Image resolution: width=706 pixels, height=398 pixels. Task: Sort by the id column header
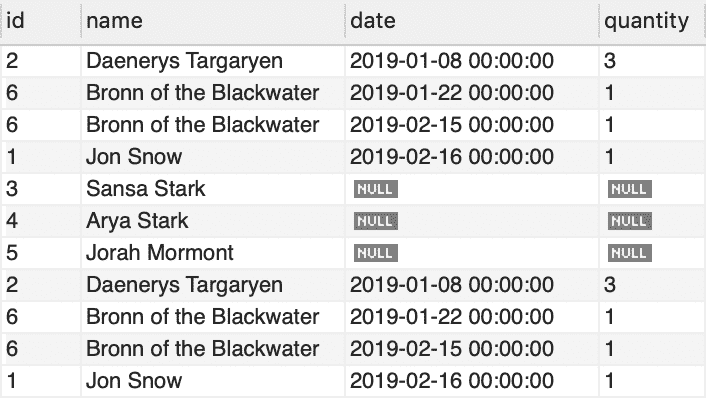tap(41, 21)
